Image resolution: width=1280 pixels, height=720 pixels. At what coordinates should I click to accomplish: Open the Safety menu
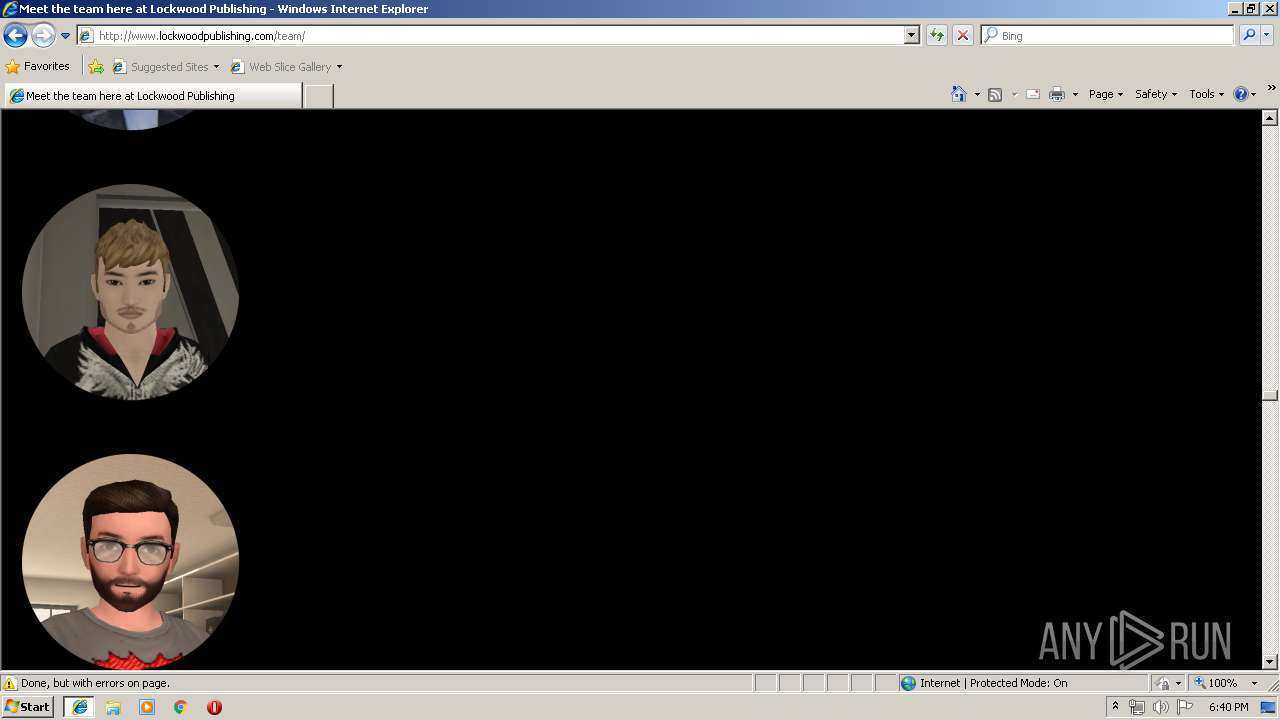1156,94
